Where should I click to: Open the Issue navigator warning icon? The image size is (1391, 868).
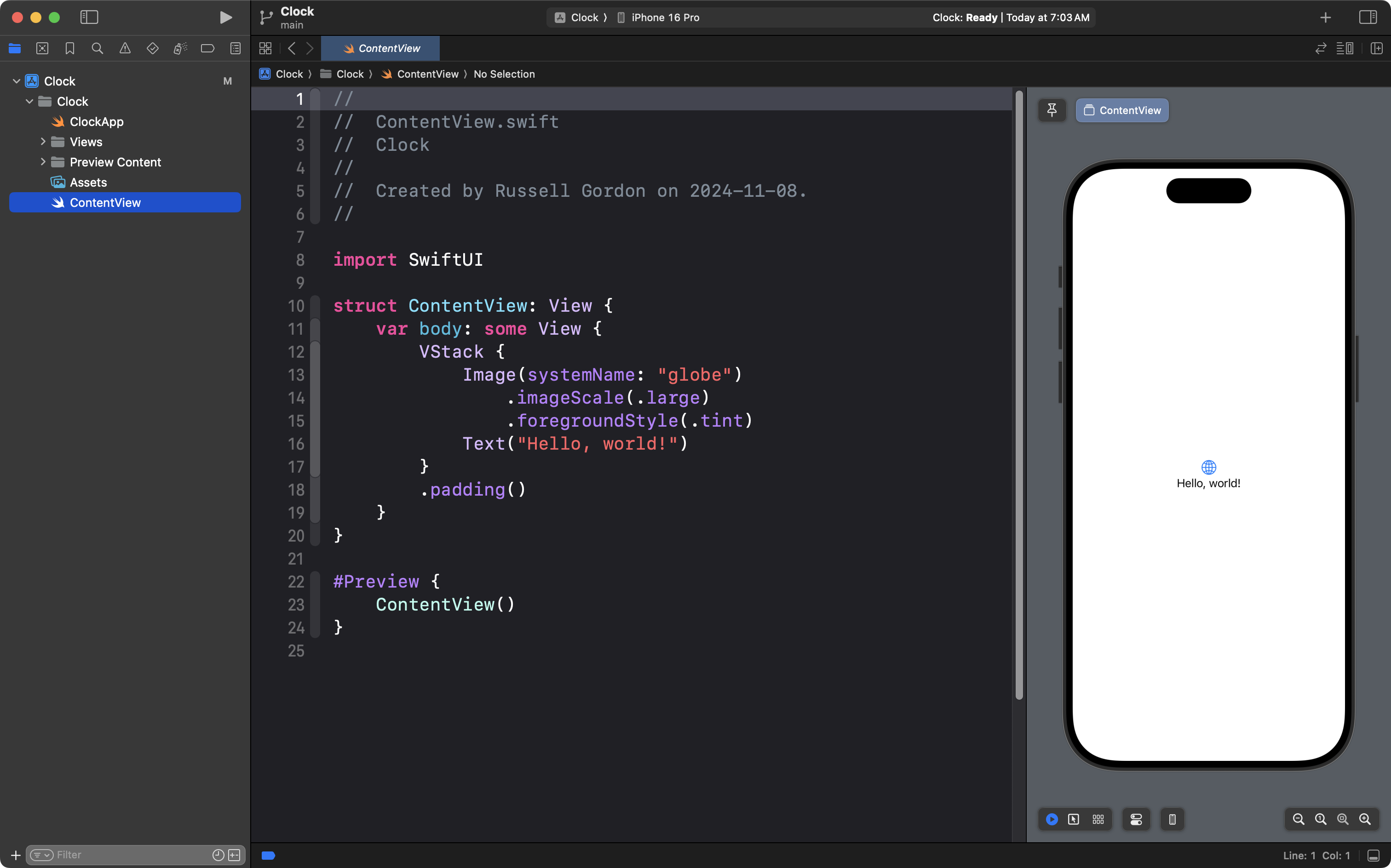[x=125, y=49]
